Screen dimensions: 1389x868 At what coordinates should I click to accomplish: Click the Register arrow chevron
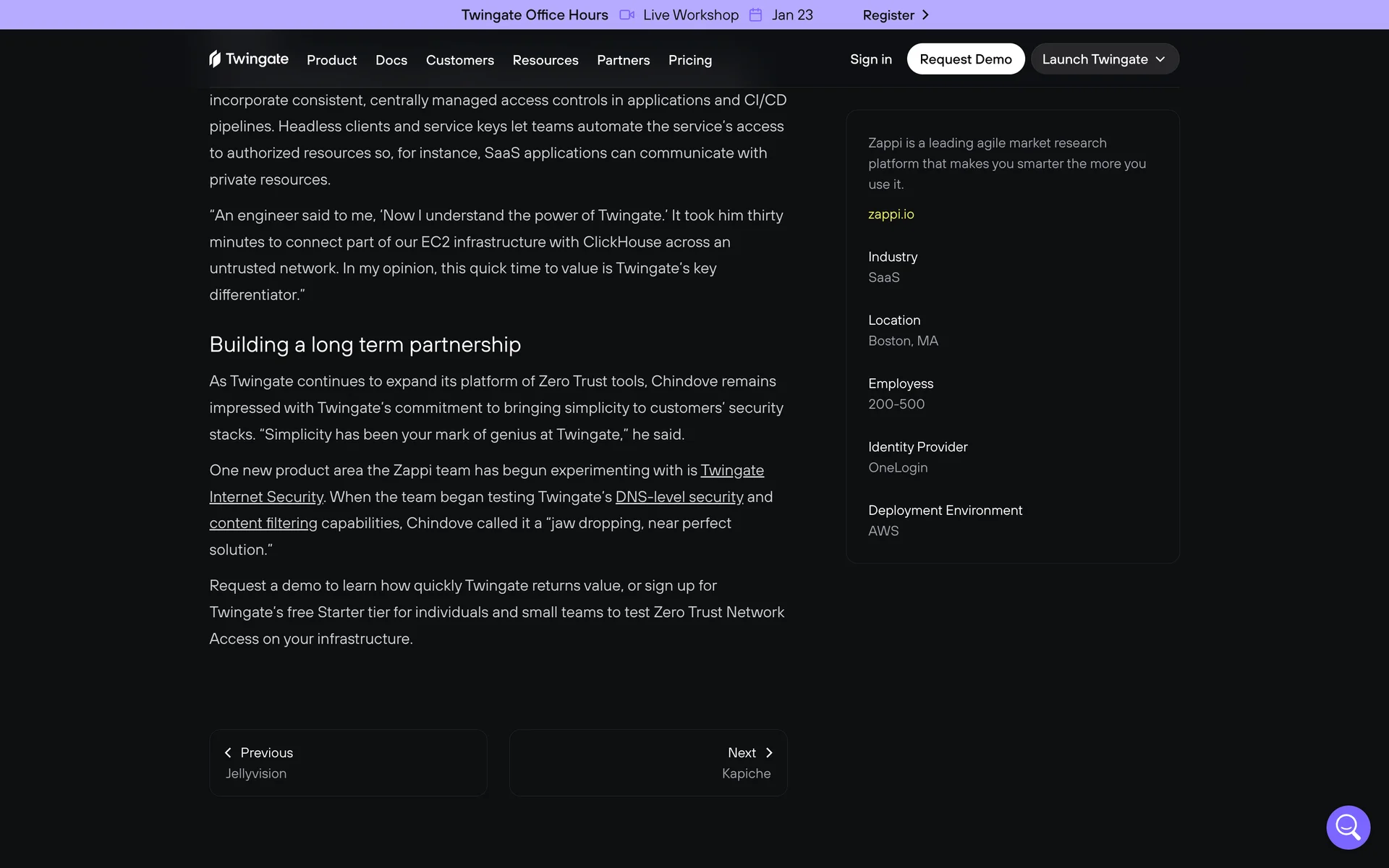[925, 14]
